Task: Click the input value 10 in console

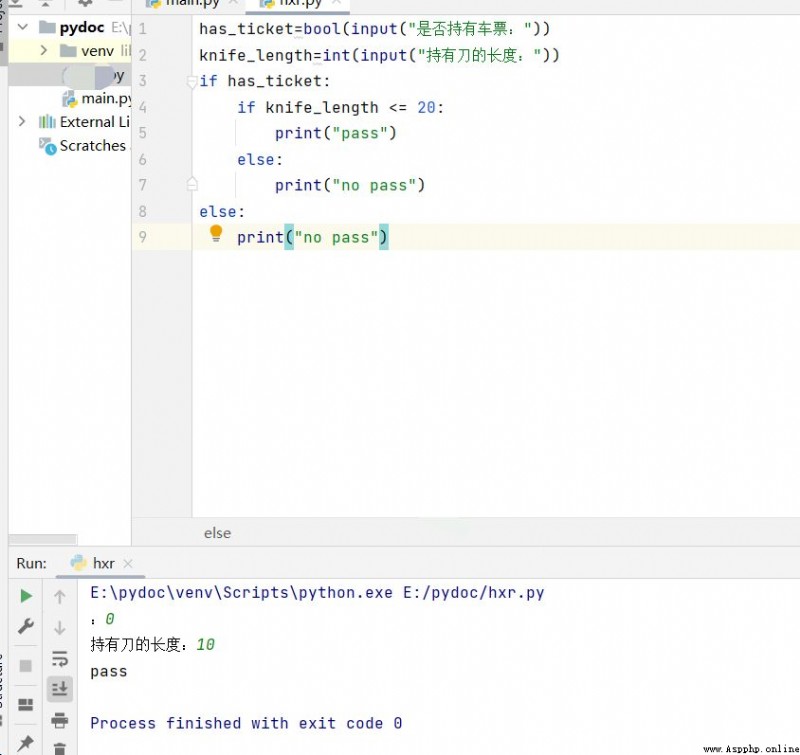Action: [206, 645]
